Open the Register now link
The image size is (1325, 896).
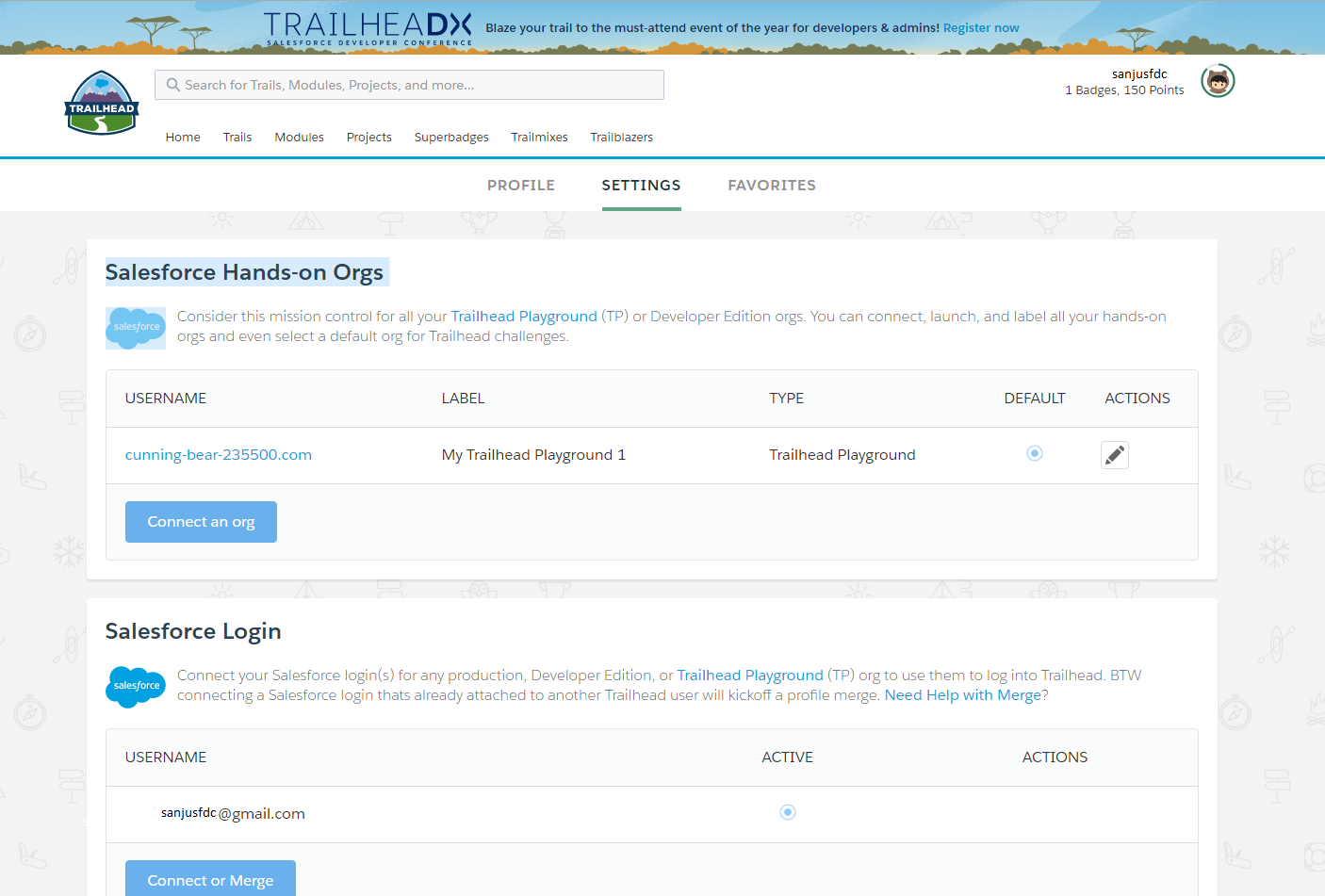[980, 27]
